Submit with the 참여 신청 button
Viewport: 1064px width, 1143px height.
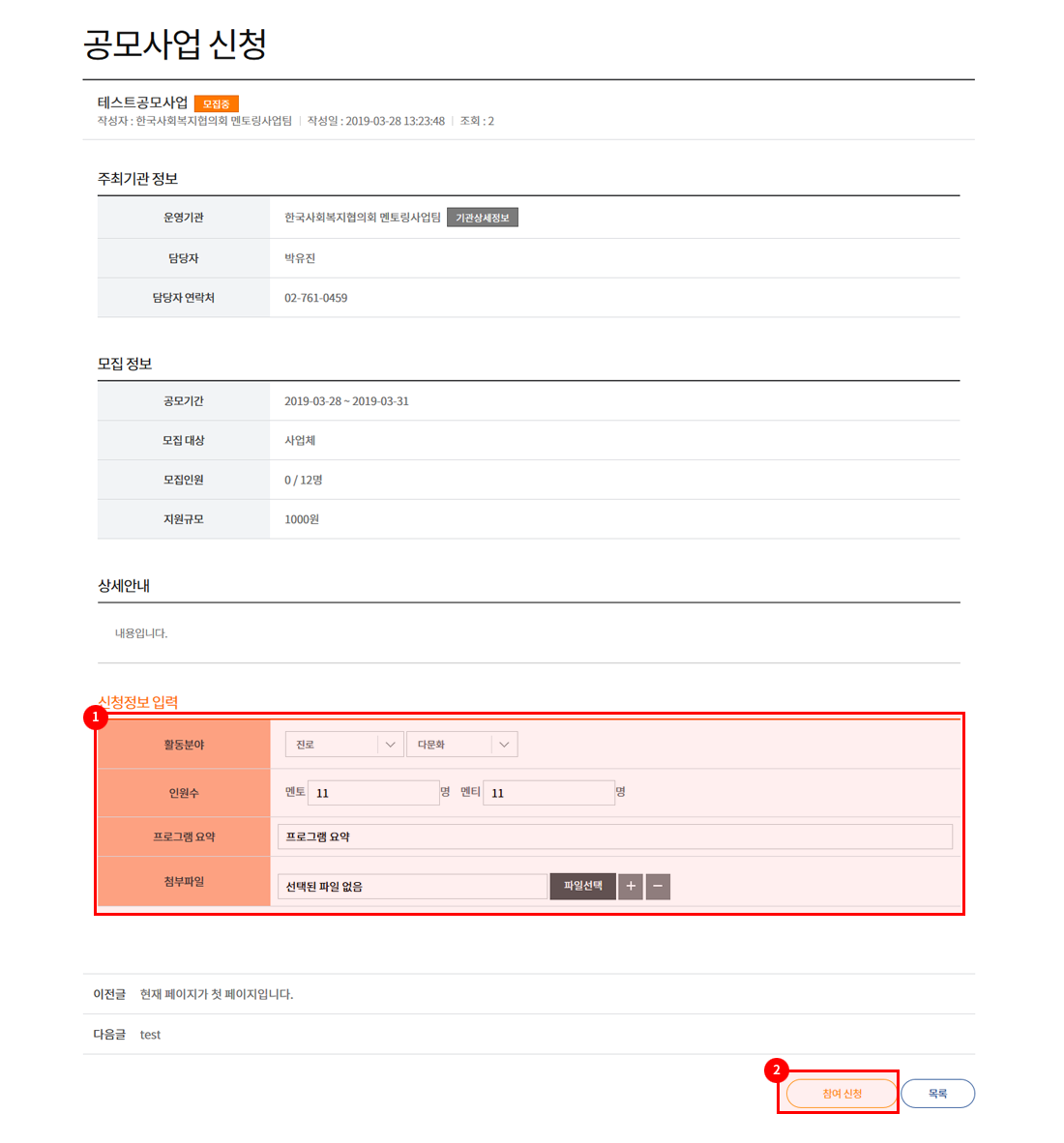pyautogui.click(x=842, y=1094)
